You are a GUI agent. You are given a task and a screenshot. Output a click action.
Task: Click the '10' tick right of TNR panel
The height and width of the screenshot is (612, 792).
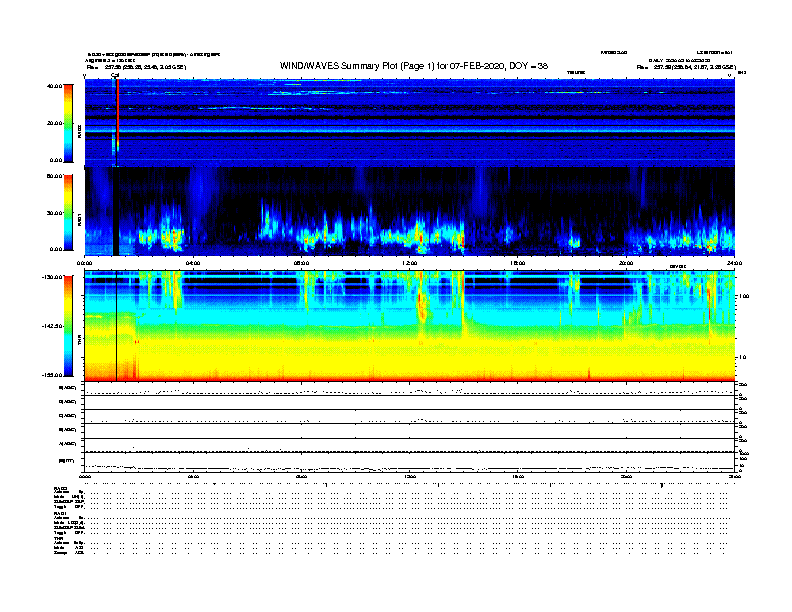tap(742, 357)
